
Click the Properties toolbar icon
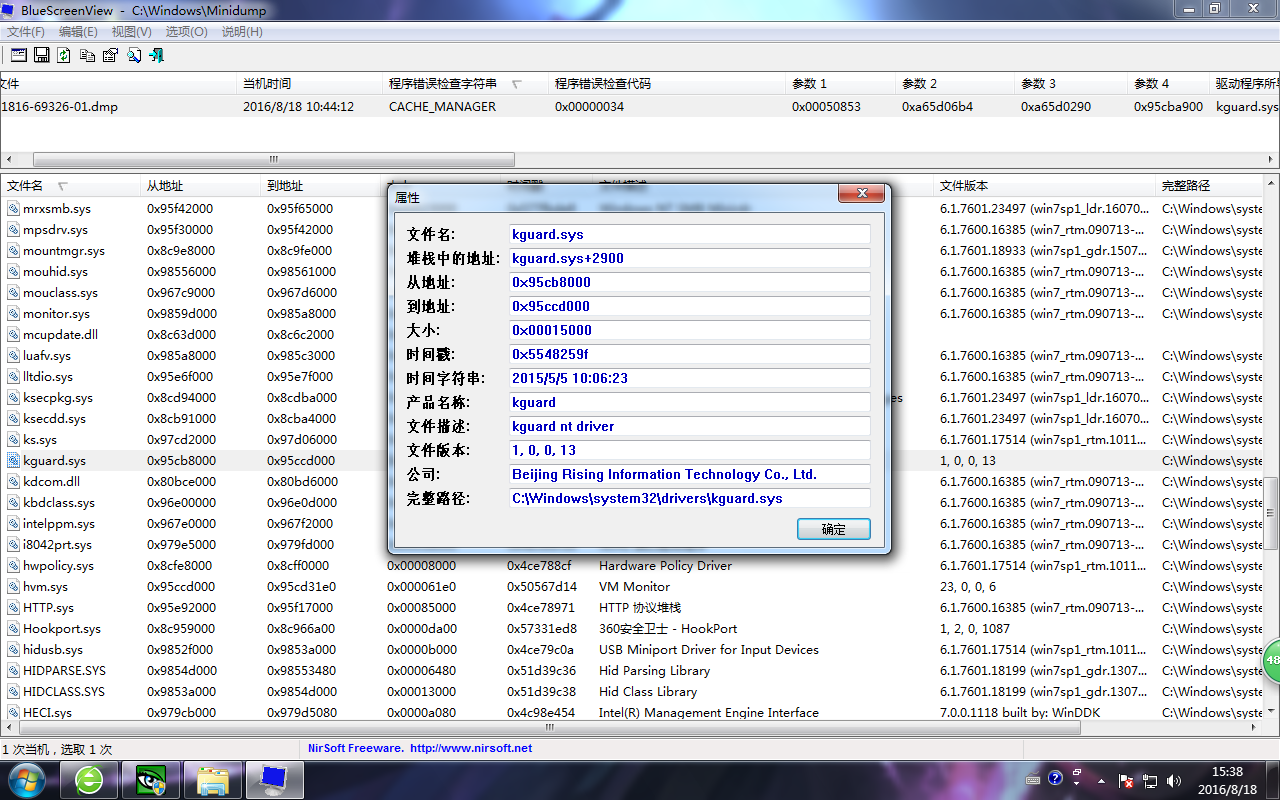pyautogui.click(x=110, y=55)
